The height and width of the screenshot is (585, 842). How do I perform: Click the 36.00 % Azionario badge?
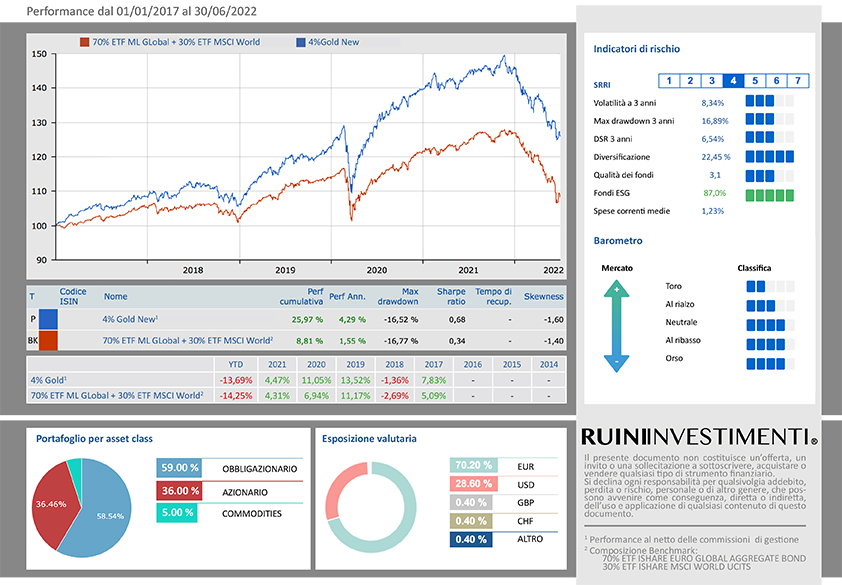click(x=179, y=491)
